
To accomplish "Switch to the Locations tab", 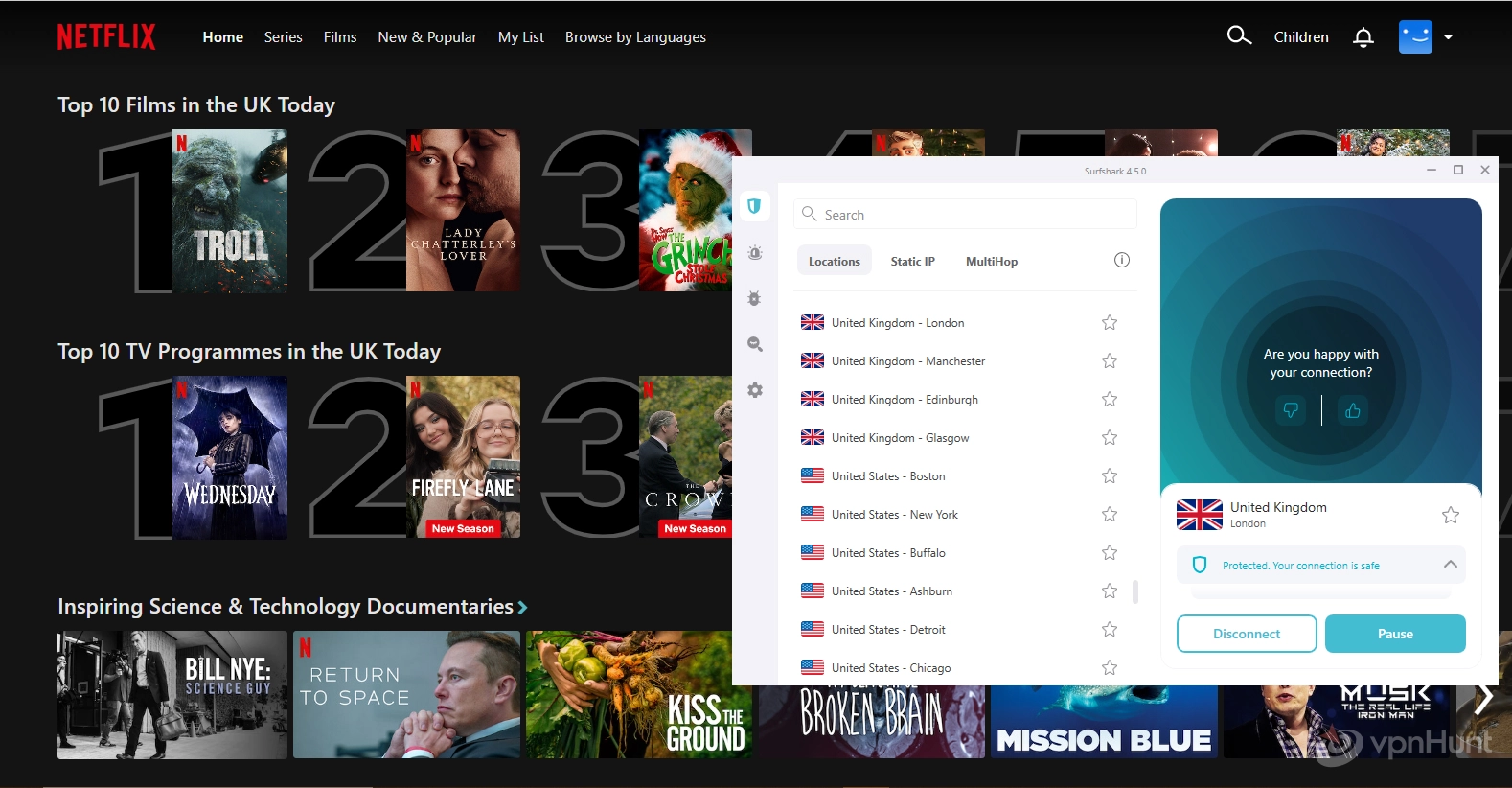I will point(835,261).
